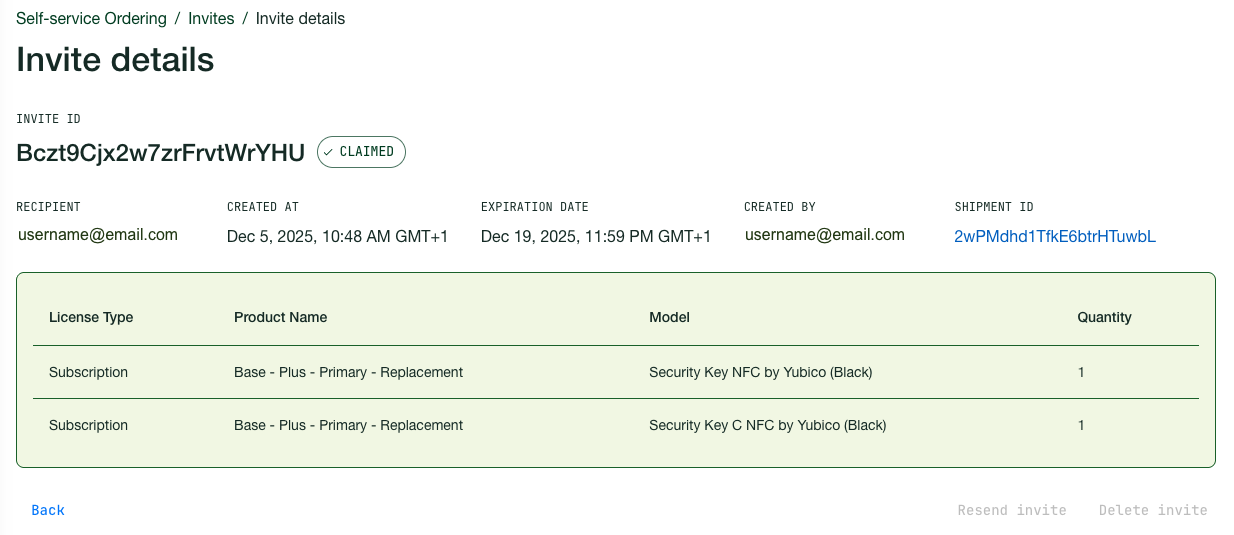Open the Self-service Ordering breadcrumb
This screenshot has height=535, width=1234.
(x=91, y=19)
